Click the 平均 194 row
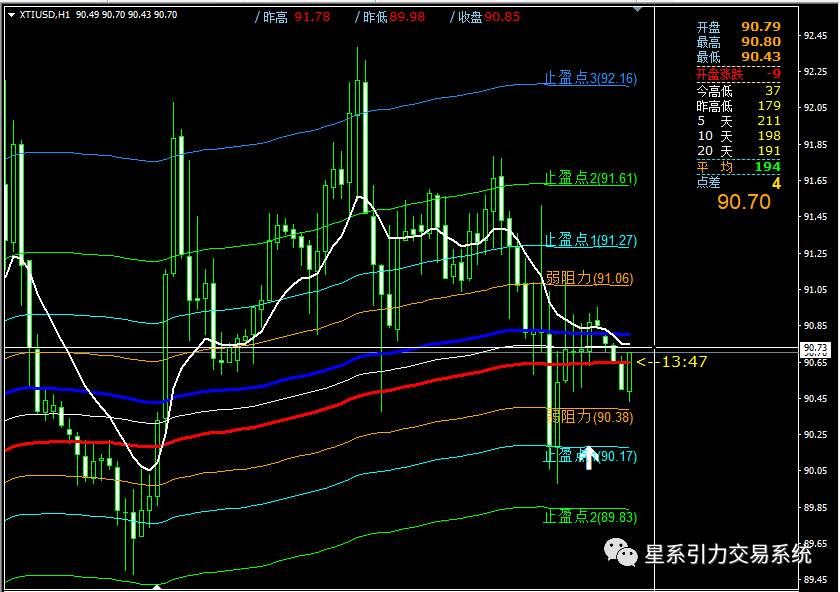This screenshot has width=840, height=592. click(x=738, y=167)
